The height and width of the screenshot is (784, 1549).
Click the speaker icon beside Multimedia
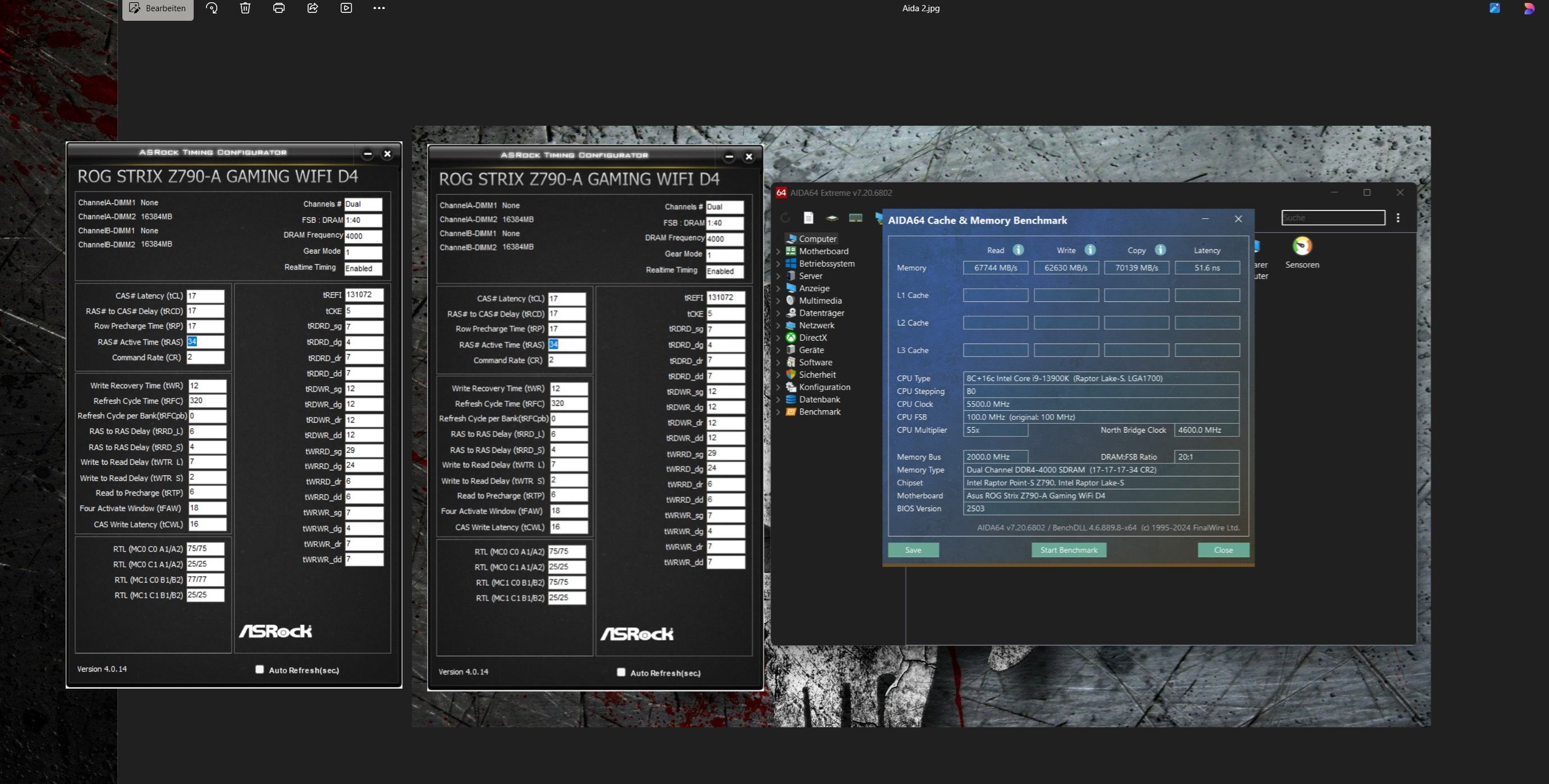click(791, 301)
